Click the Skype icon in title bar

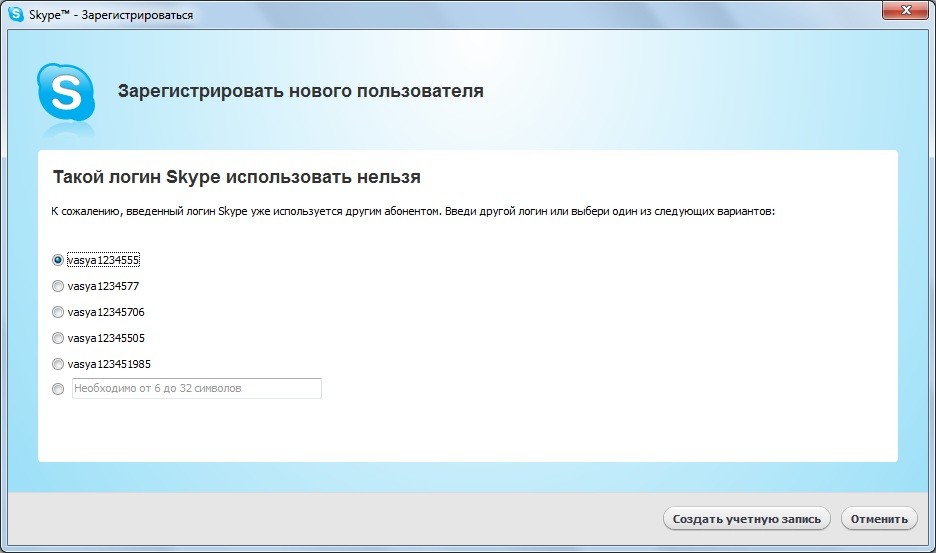[x=16, y=14]
